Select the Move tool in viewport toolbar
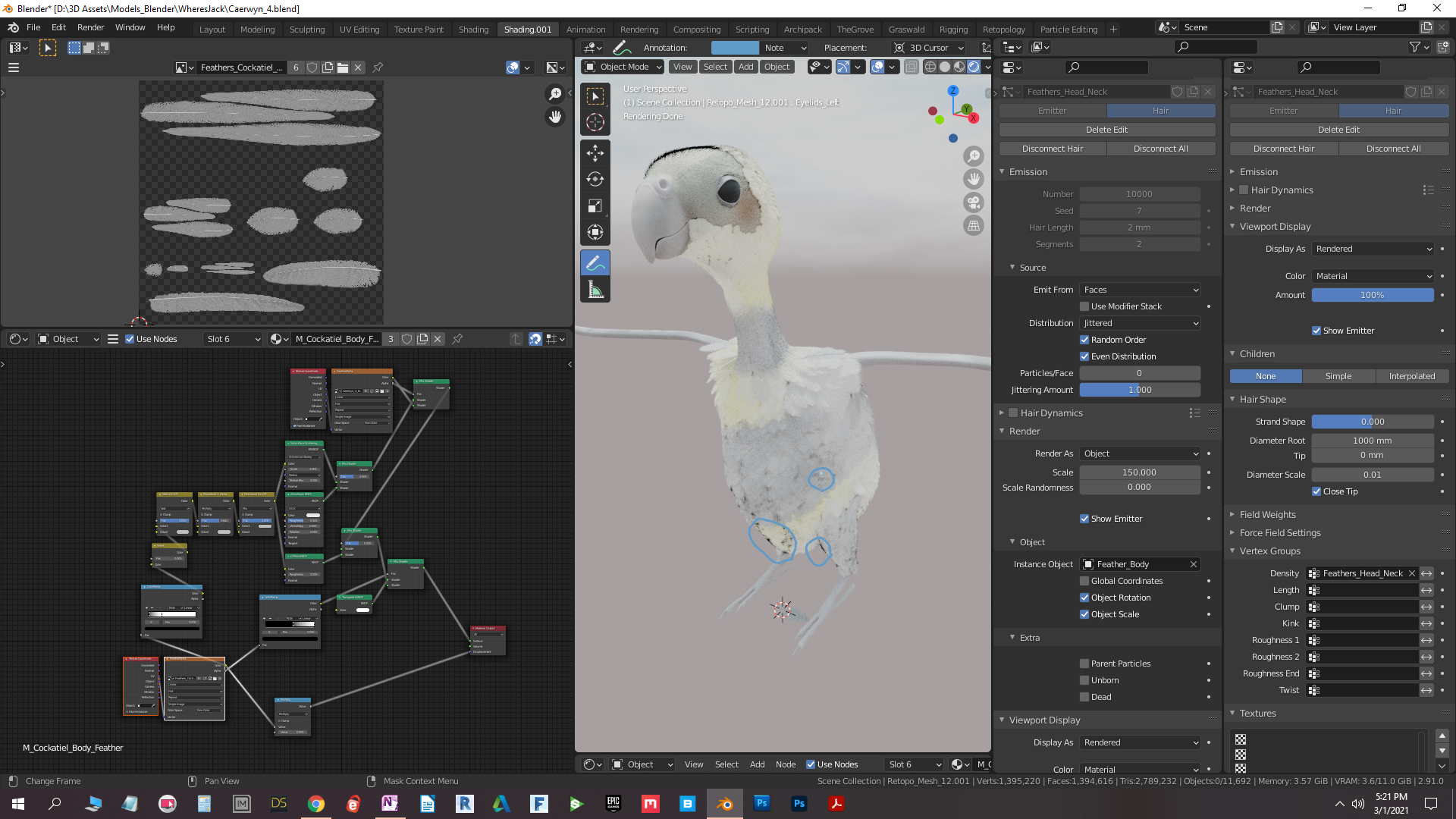This screenshot has width=1456, height=819. (x=595, y=152)
